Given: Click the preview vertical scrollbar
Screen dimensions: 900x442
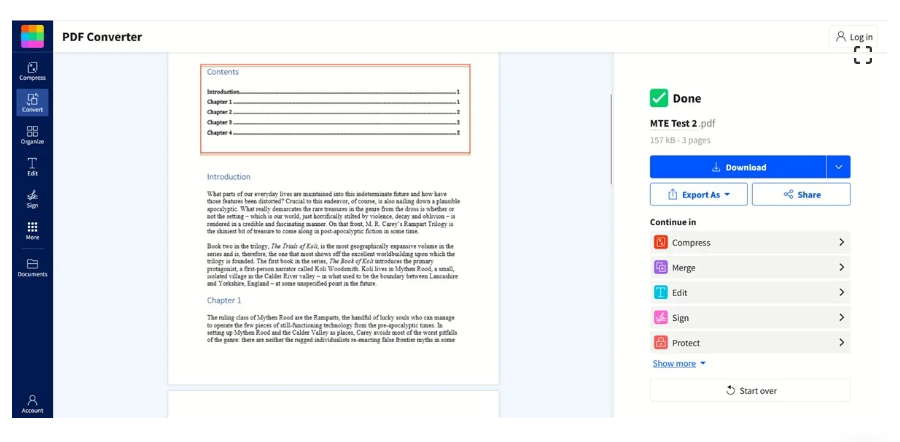Looking at the screenshot, I should tap(611, 139).
